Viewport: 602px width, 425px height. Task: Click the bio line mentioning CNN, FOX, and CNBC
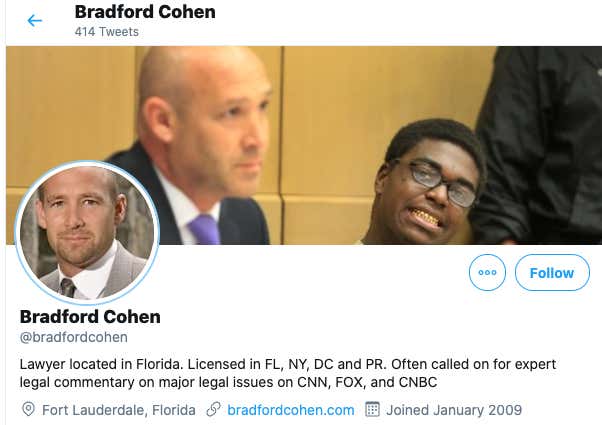[x=228, y=382]
